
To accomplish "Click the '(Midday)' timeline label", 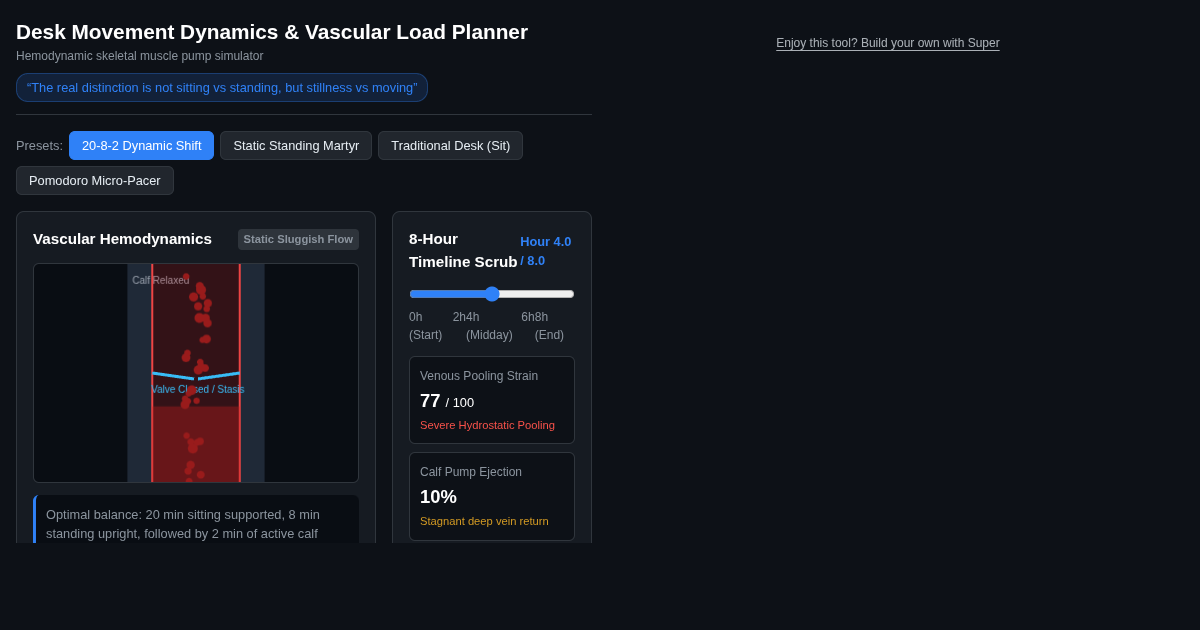I will (x=489, y=335).
